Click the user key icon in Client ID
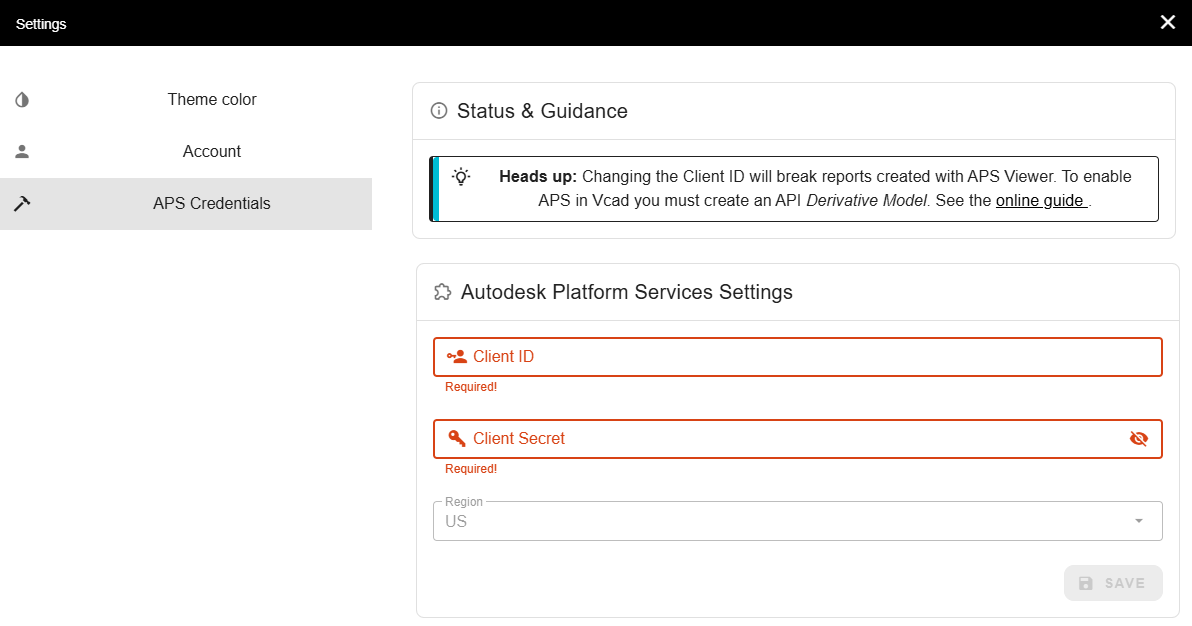This screenshot has width=1192, height=626. click(x=457, y=357)
